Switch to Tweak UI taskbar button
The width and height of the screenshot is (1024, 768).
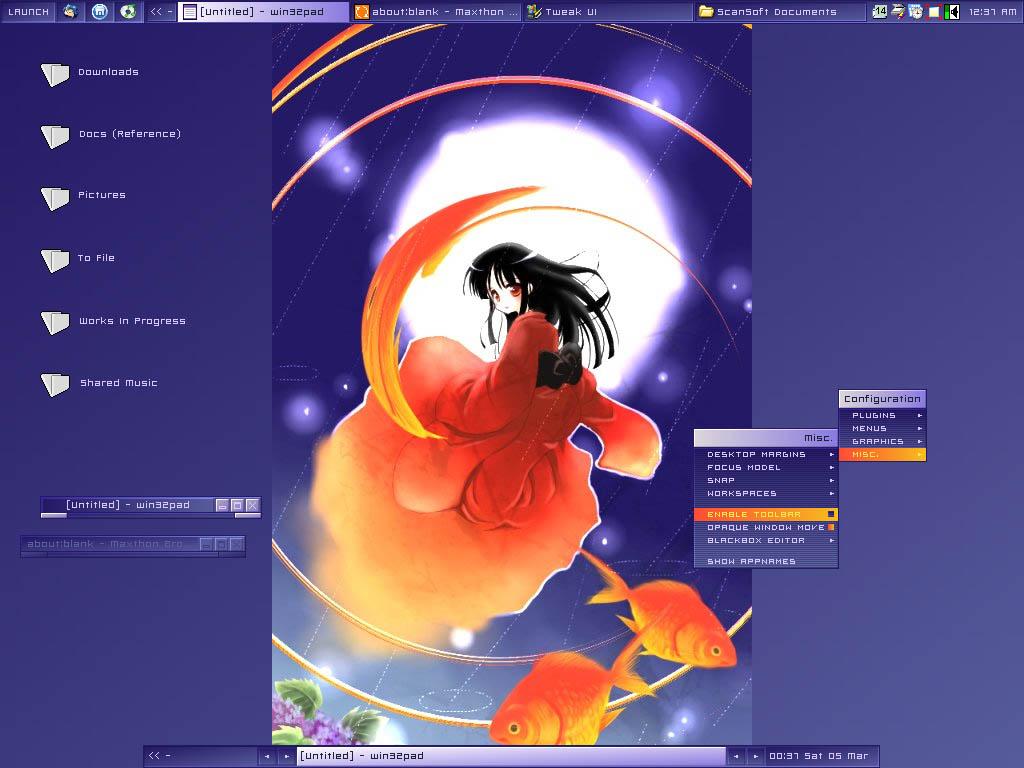point(608,12)
